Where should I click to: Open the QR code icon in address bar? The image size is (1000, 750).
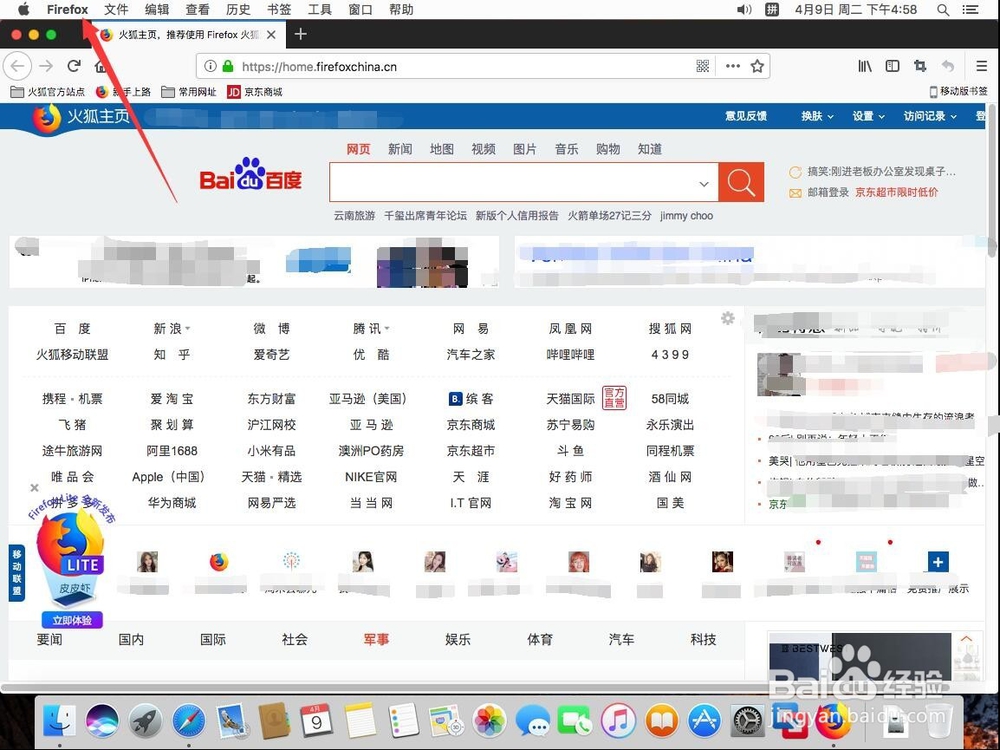pos(702,66)
